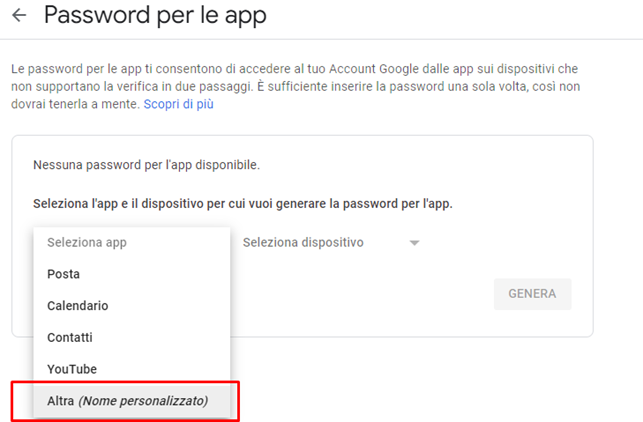Choose 'Calendario' in the app menu

[x=77, y=306]
